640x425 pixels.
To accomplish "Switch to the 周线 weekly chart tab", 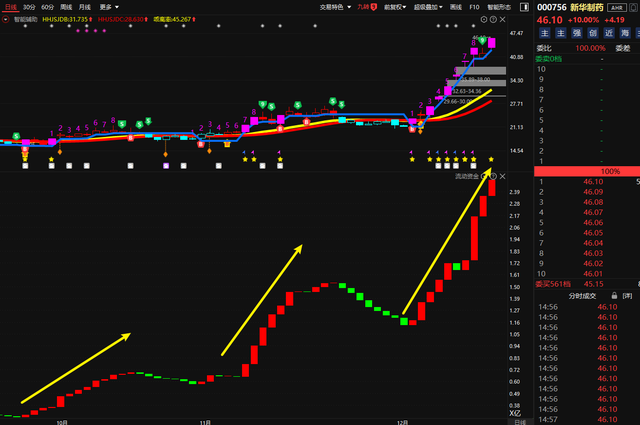I will (x=66, y=6).
